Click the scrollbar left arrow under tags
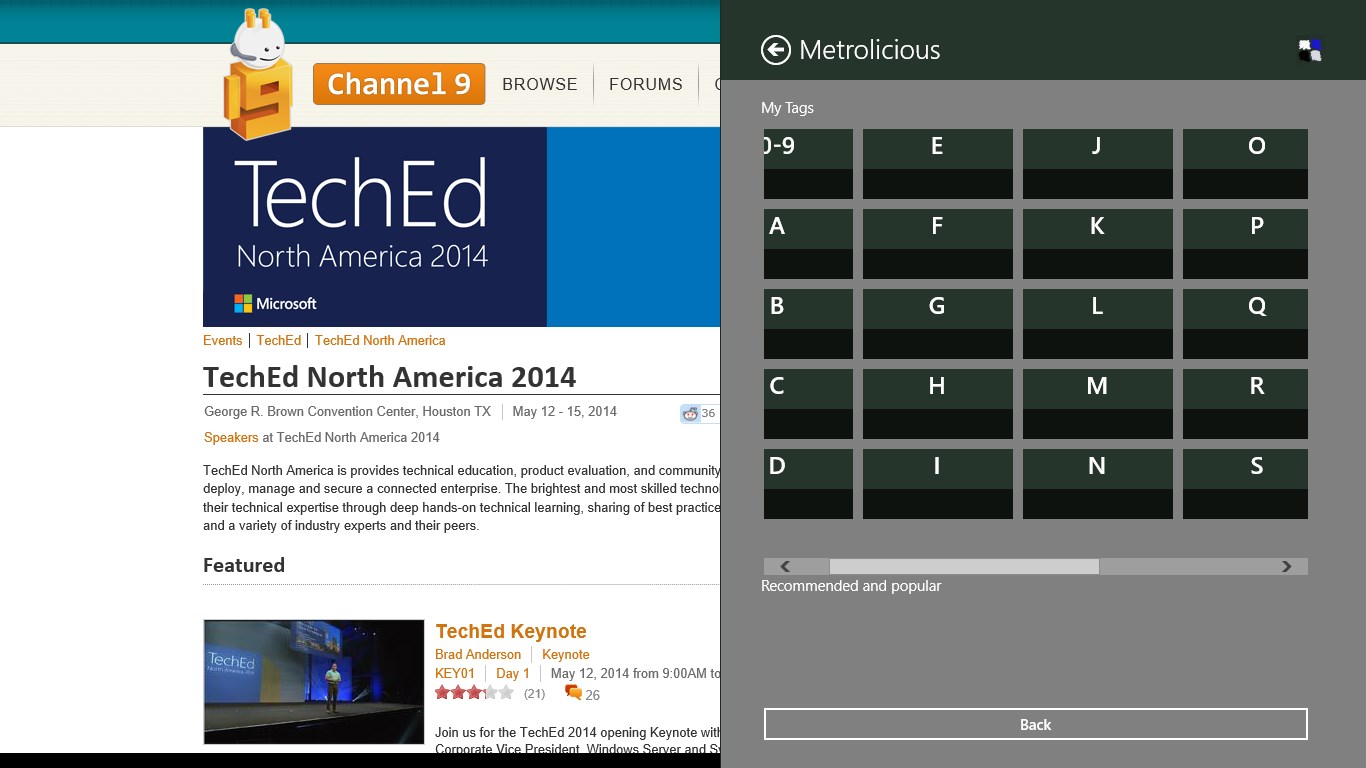The height and width of the screenshot is (768, 1366). tap(786, 566)
